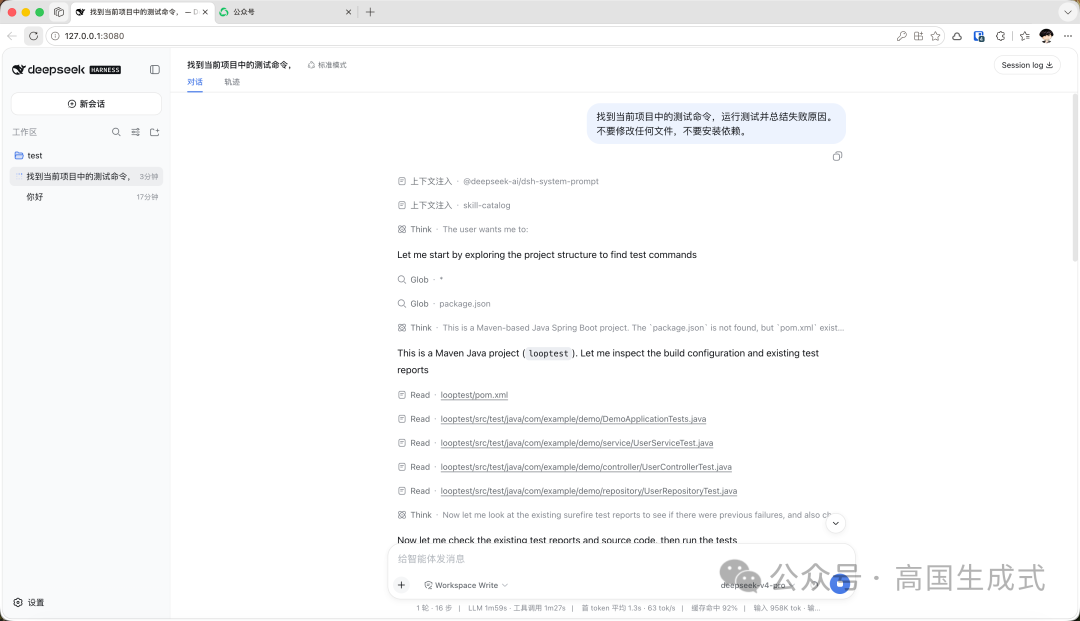Click the plus attachment button
1080x621 pixels.
[402, 585]
